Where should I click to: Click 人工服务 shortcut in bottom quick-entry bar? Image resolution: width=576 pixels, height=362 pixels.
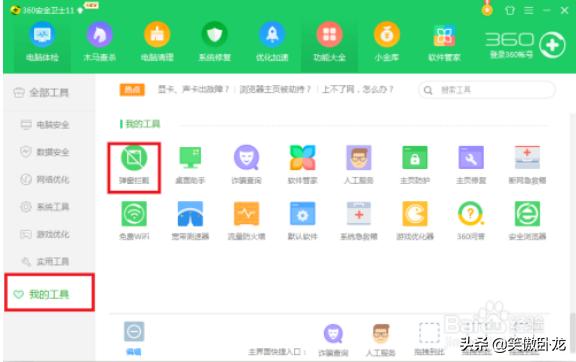point(381,340)
